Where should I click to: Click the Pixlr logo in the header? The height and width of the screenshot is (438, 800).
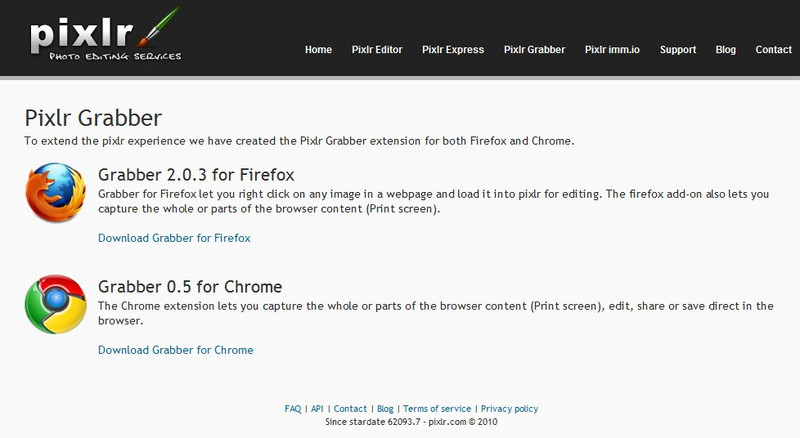coord(105,35)
